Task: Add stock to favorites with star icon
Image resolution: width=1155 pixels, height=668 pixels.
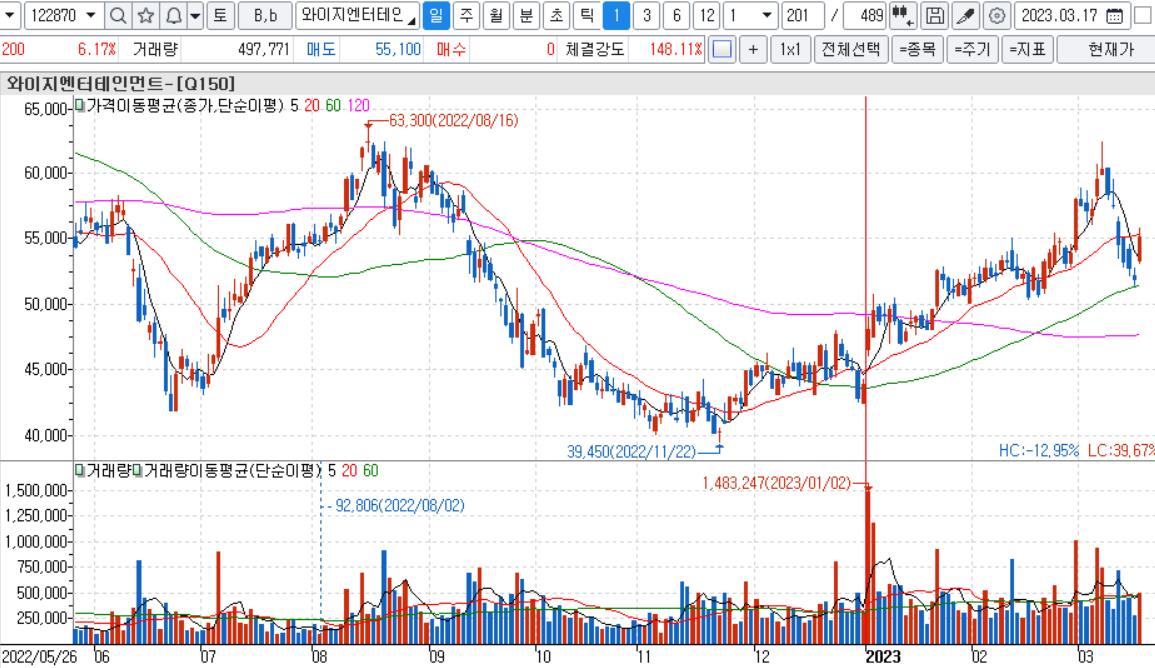Action: (146, 15)
